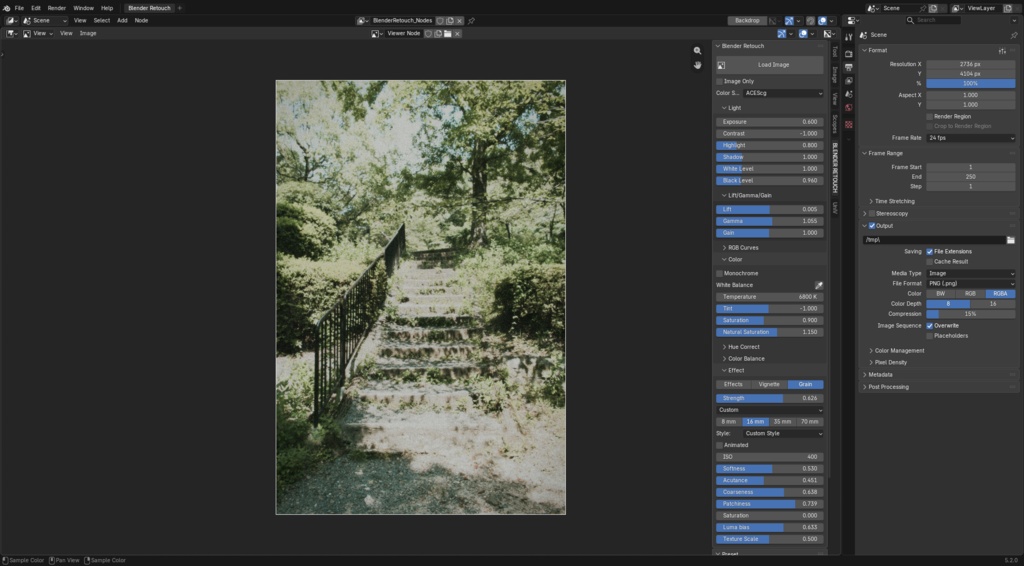
Task: Click the output path folder browse icon
Action: [1010, 240]
